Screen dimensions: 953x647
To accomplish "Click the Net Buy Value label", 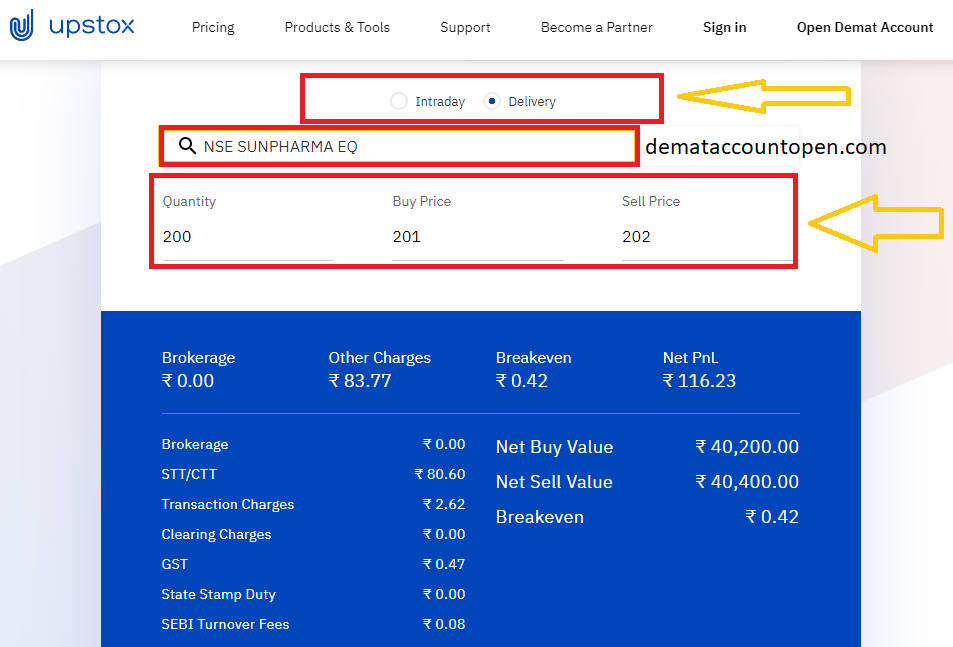I will point(554,447).
